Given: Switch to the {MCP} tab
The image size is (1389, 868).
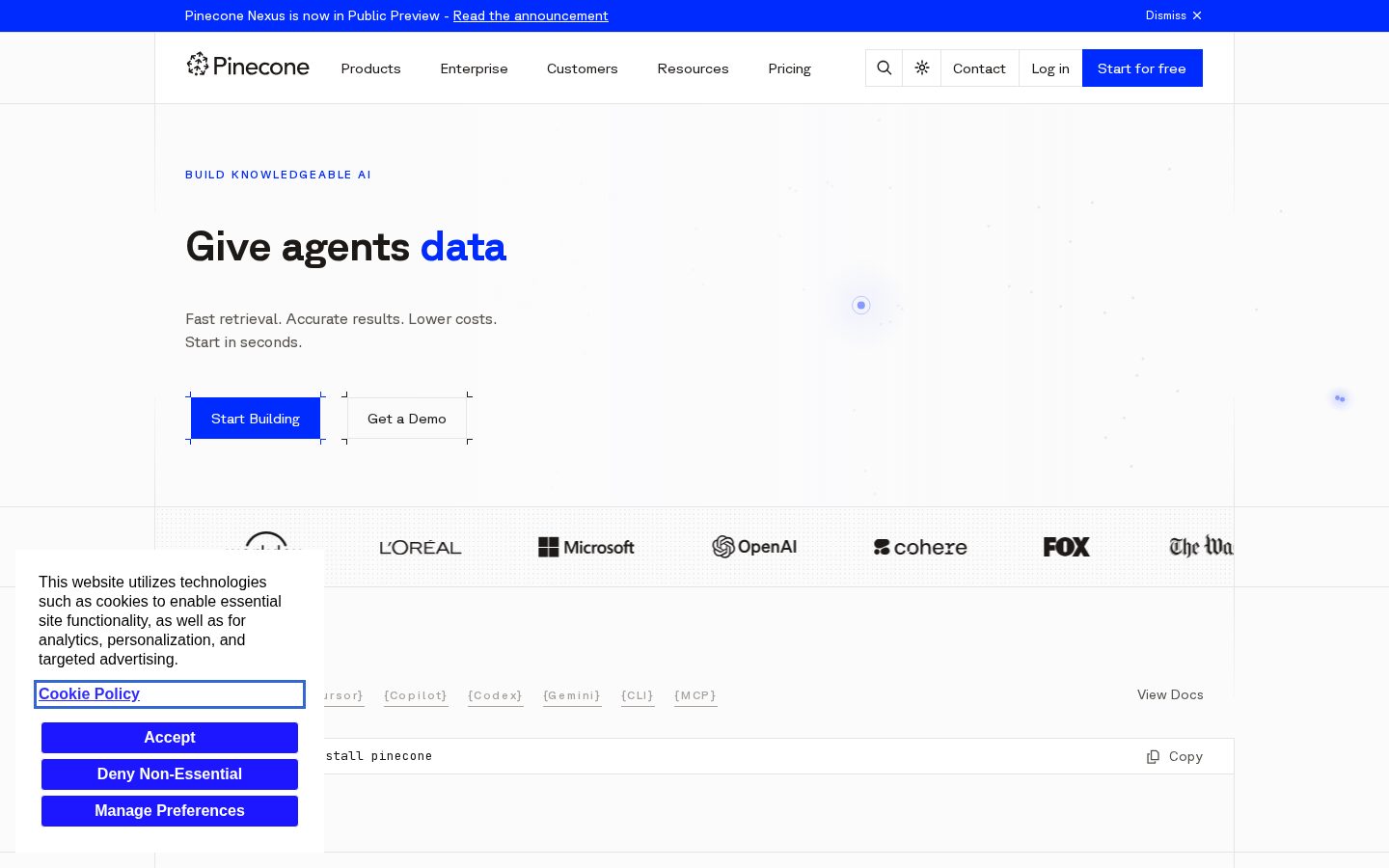Looking at the screenshot, I should (695, 695).
